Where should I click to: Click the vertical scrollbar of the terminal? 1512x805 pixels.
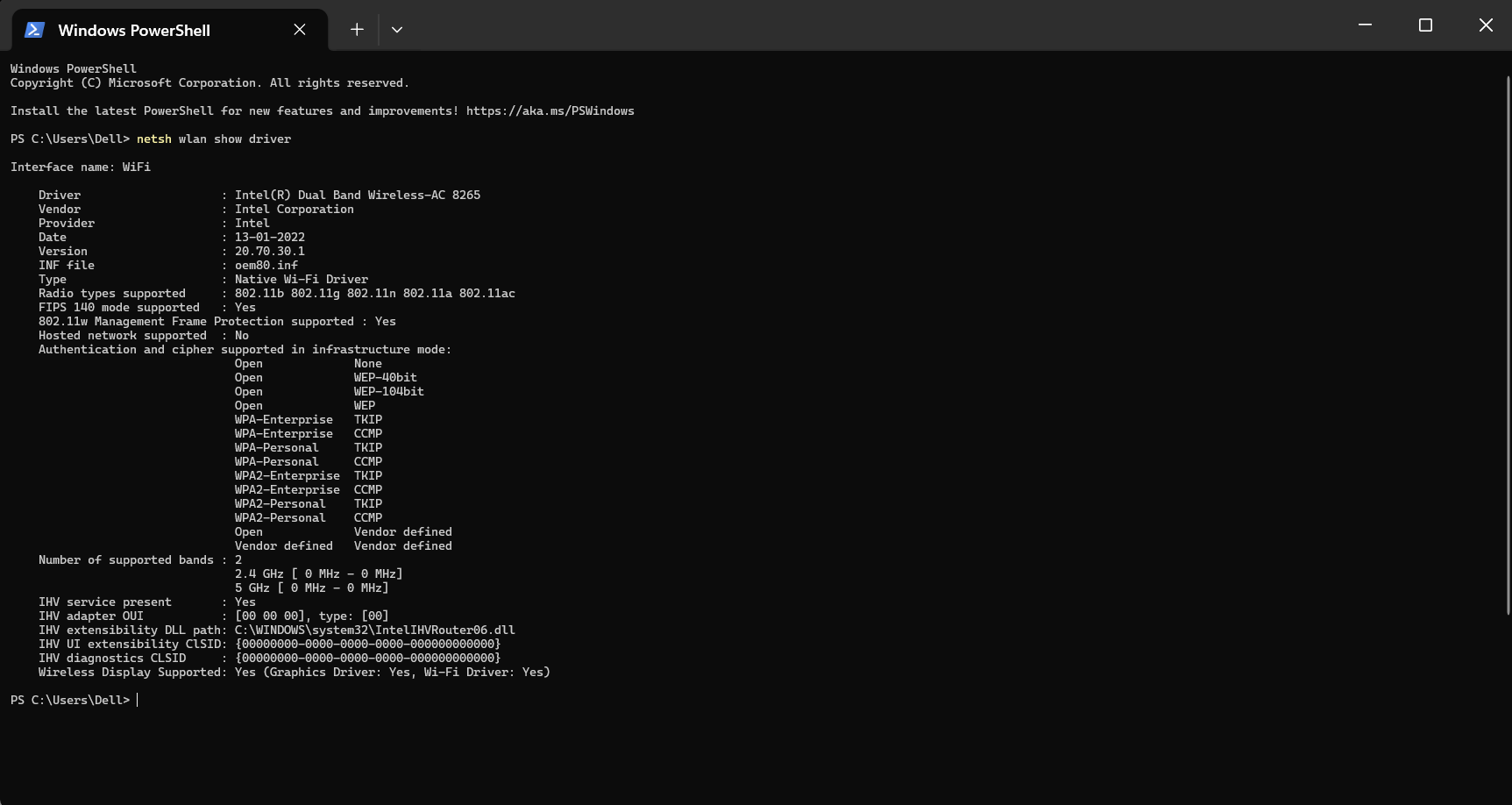click(1508, 345)
